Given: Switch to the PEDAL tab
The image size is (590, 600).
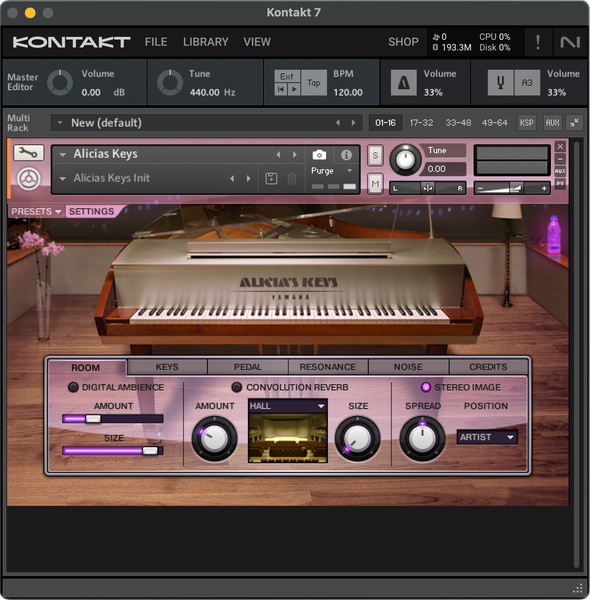Looking at the screenshot, I should (x=248, y=367).
